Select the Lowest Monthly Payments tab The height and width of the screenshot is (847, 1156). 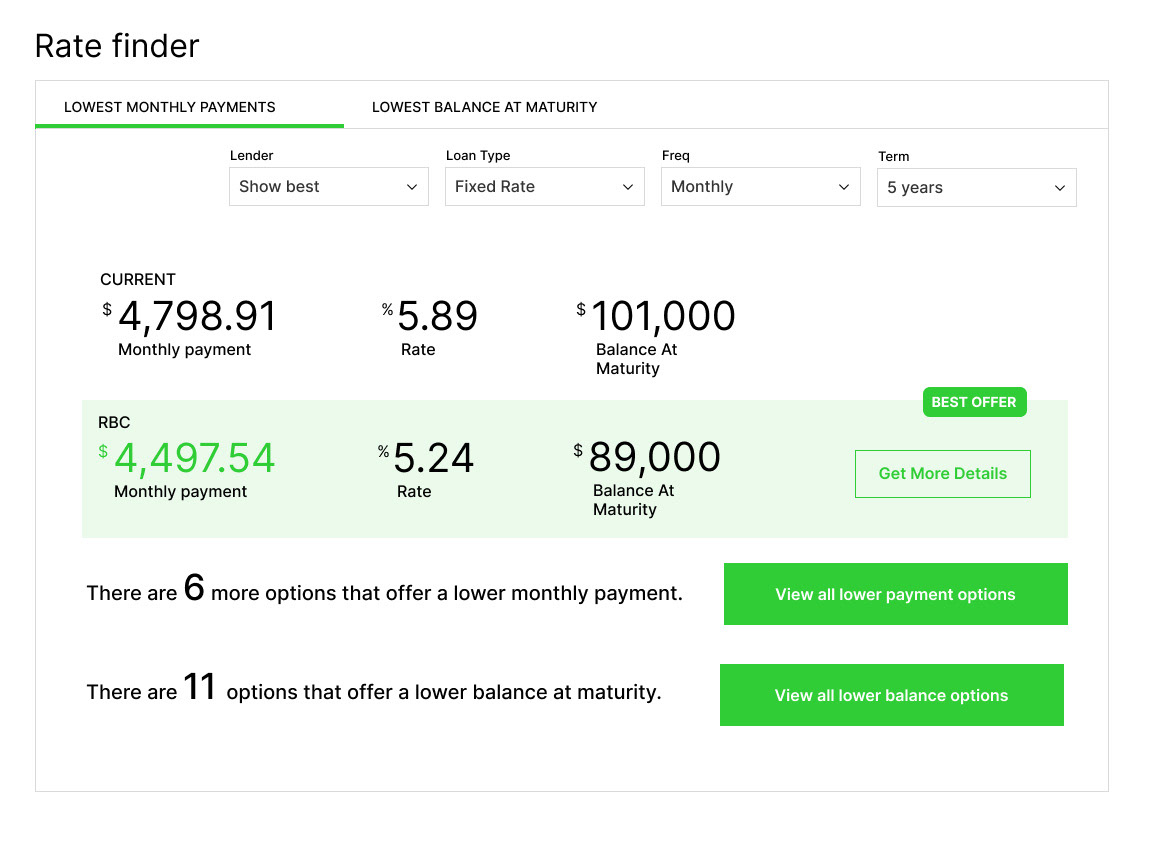click(x=170, y=107)
